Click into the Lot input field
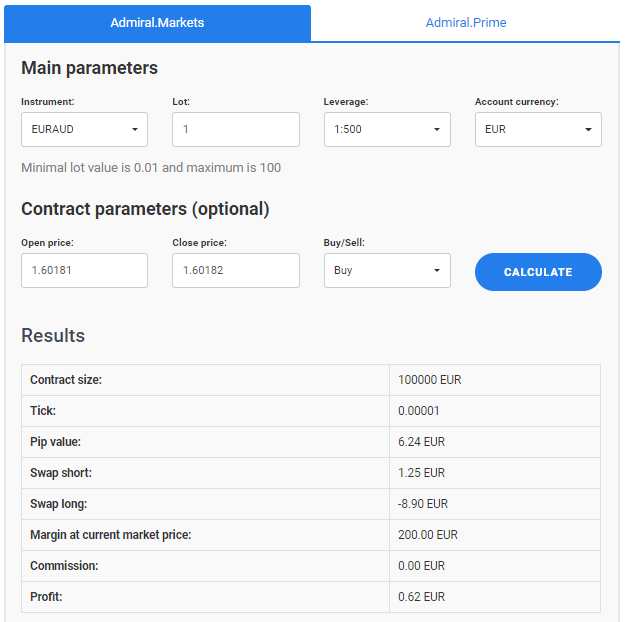 click(236, 129)
